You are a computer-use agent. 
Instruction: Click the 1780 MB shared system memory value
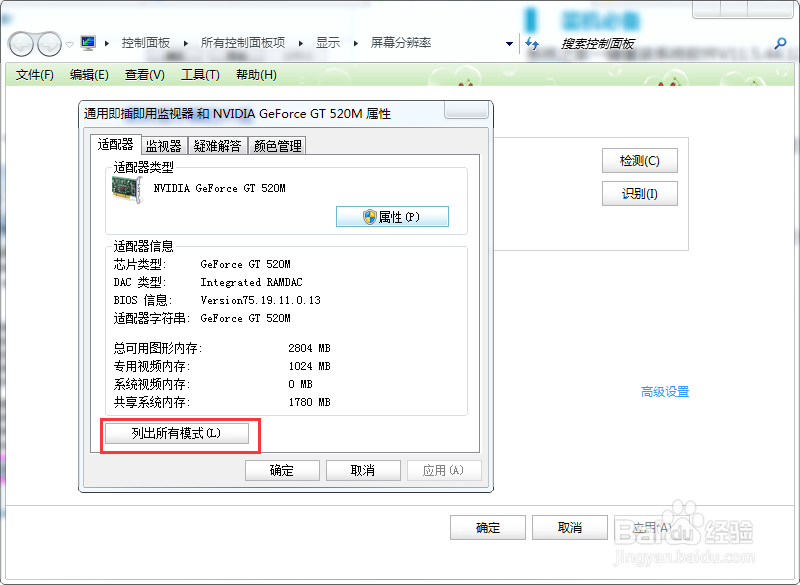click(309, 402)
